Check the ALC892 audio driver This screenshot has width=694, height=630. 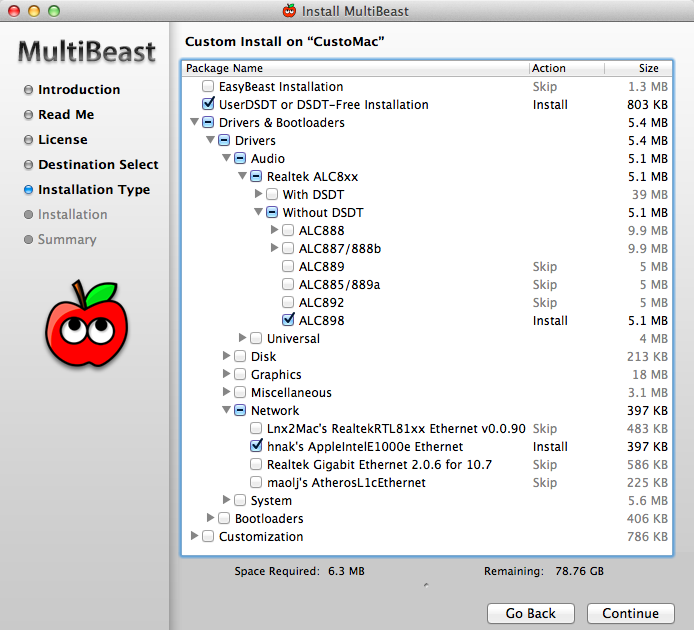(x=288, y=302)
